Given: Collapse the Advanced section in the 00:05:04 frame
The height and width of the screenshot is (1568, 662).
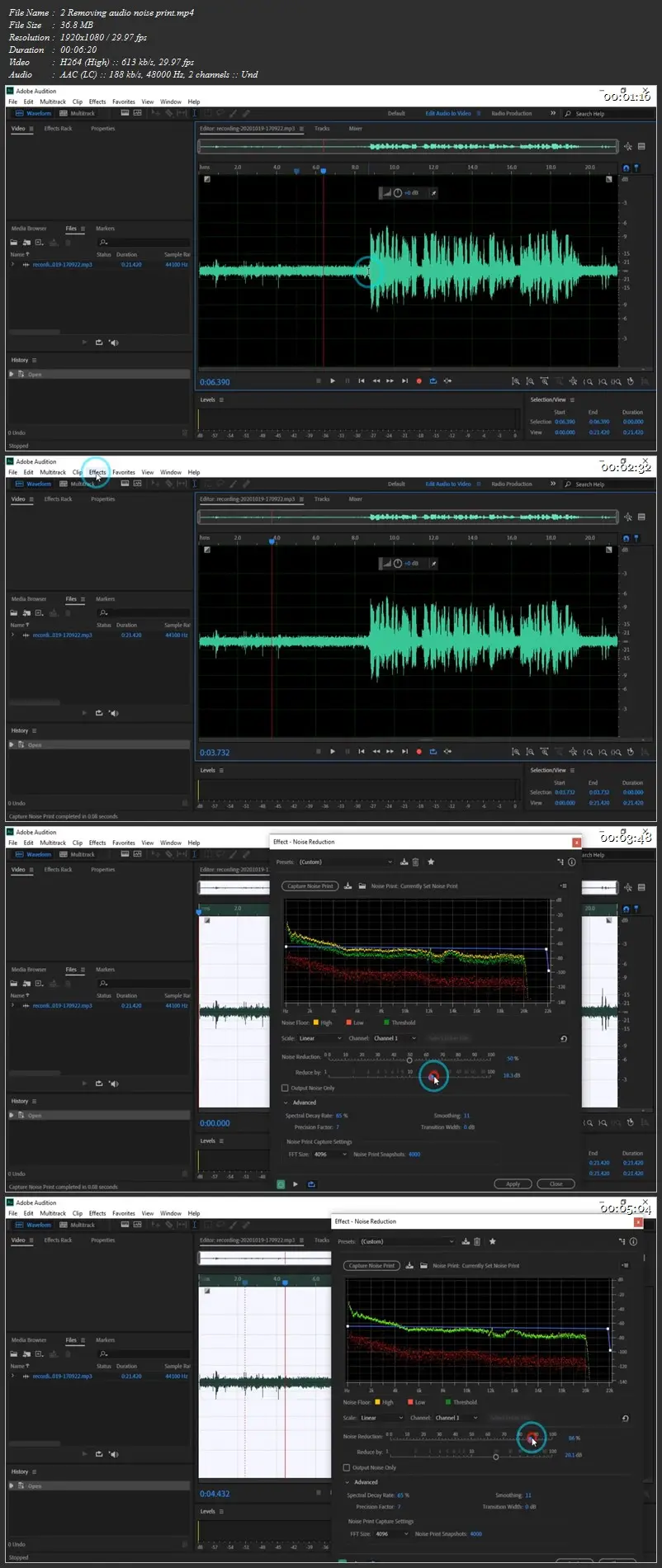Looking at the screenshot, I should click(x=348, y=1482).
